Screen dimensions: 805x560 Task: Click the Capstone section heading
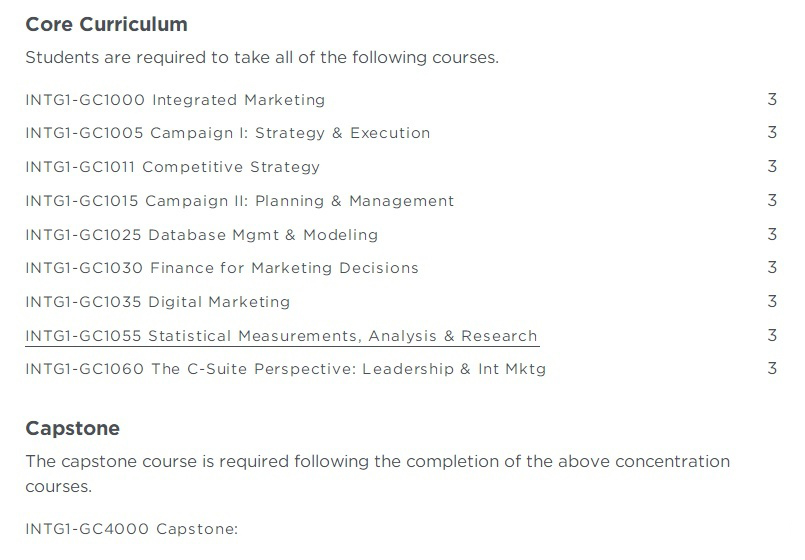pos(72,429)
